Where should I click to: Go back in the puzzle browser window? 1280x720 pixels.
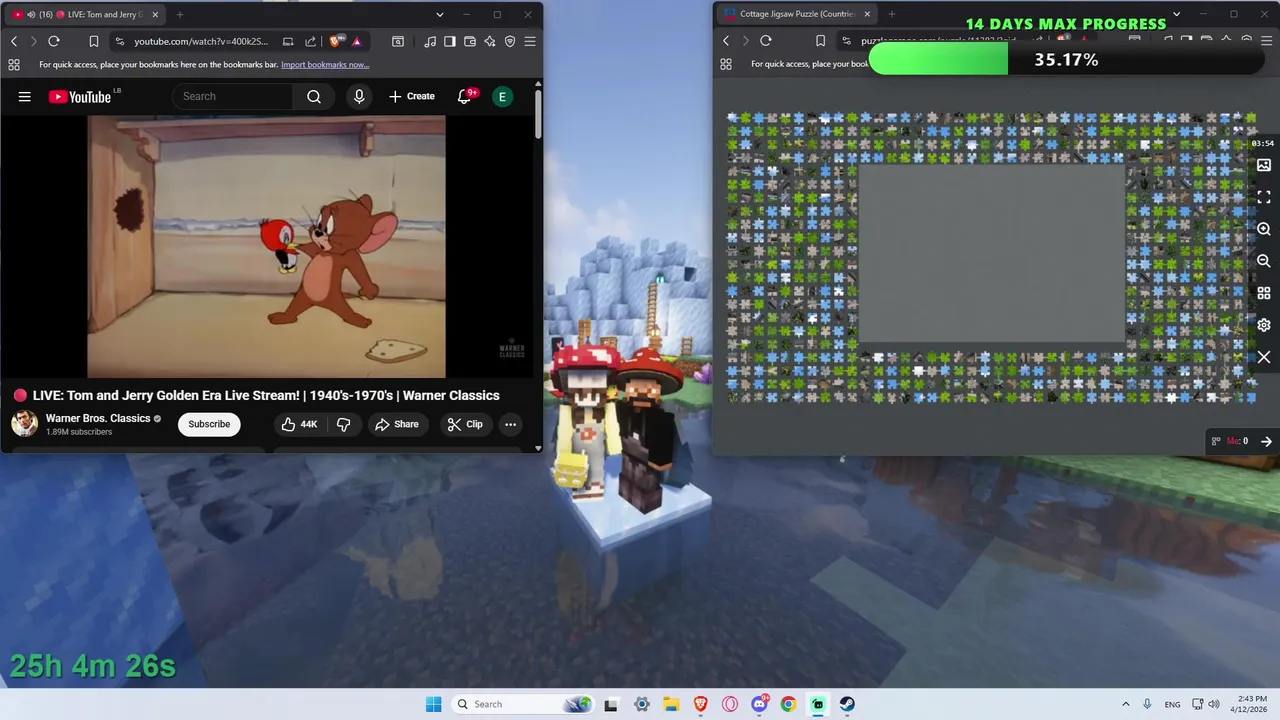(x=726, y=41)
